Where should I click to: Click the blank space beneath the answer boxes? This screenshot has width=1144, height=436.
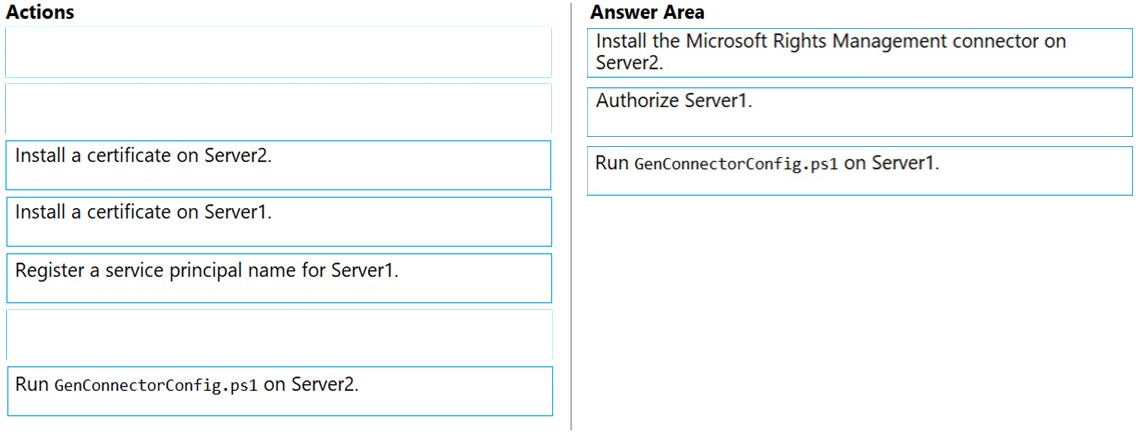[x=859, y=314]
